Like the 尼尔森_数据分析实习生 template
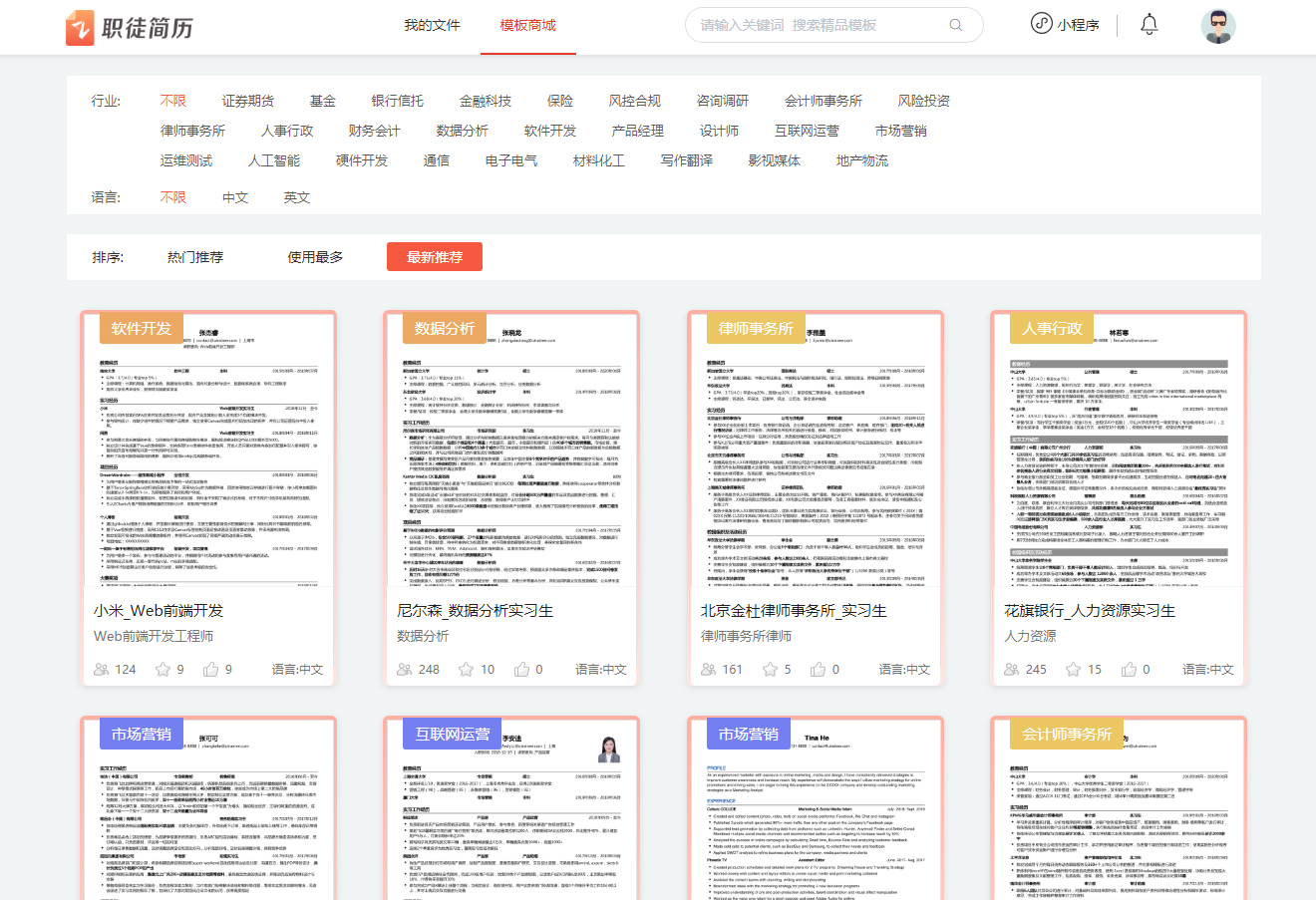The width and height of the screenshot is (1316, 900). coord(521,669)
